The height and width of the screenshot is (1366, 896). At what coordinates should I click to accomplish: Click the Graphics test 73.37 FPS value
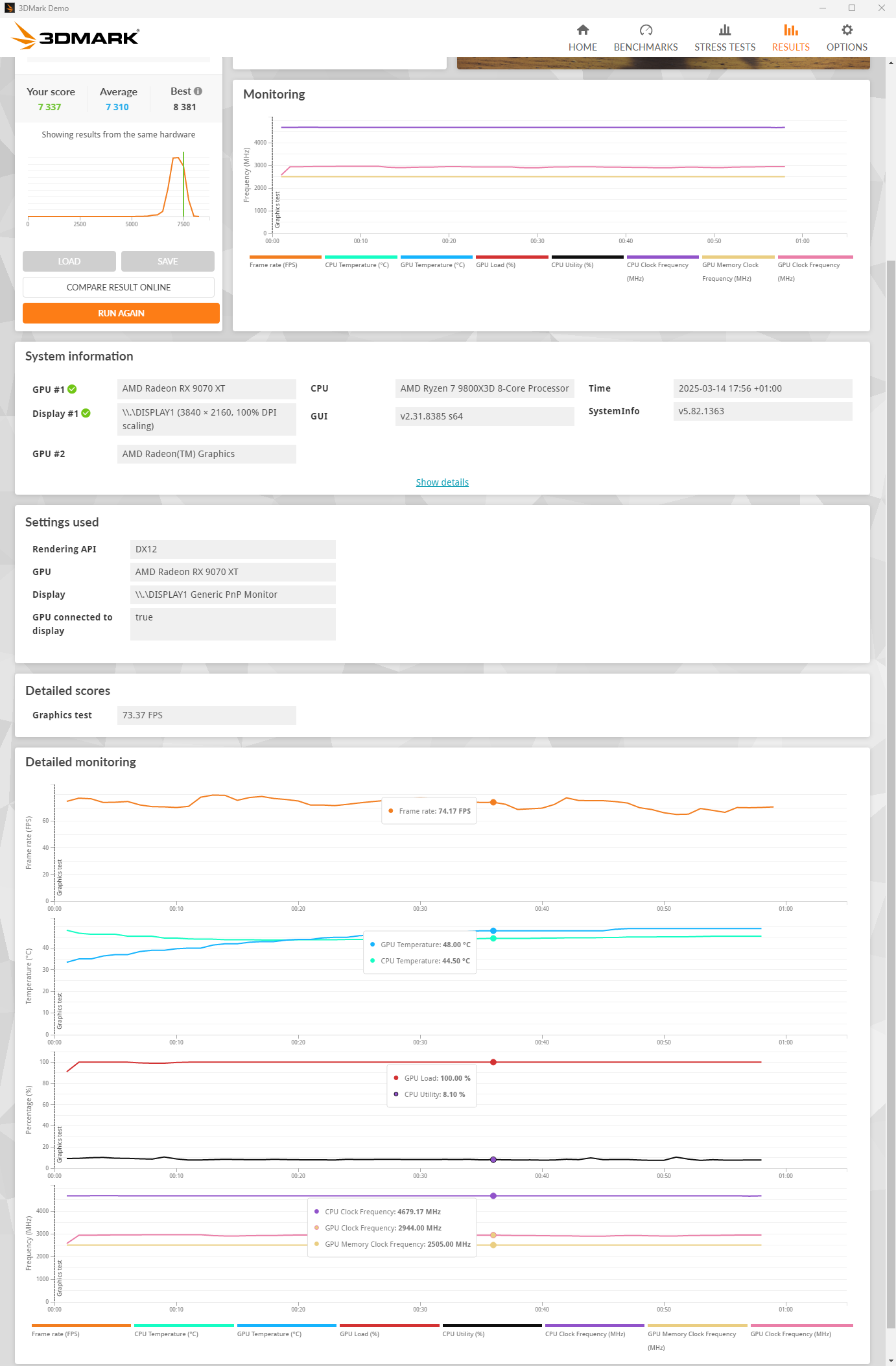207,715
